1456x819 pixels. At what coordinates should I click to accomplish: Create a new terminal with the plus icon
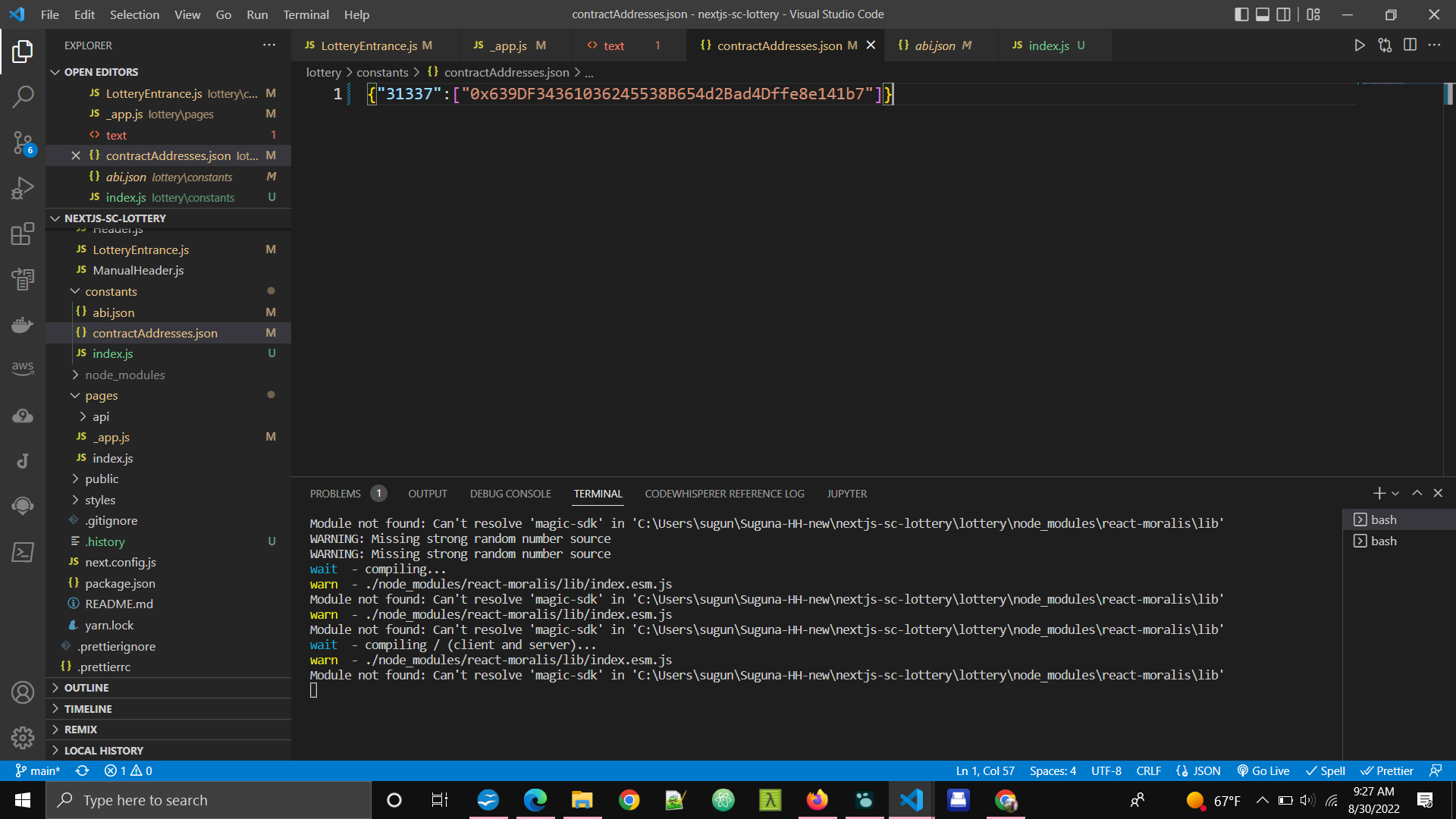(1379, 493)
